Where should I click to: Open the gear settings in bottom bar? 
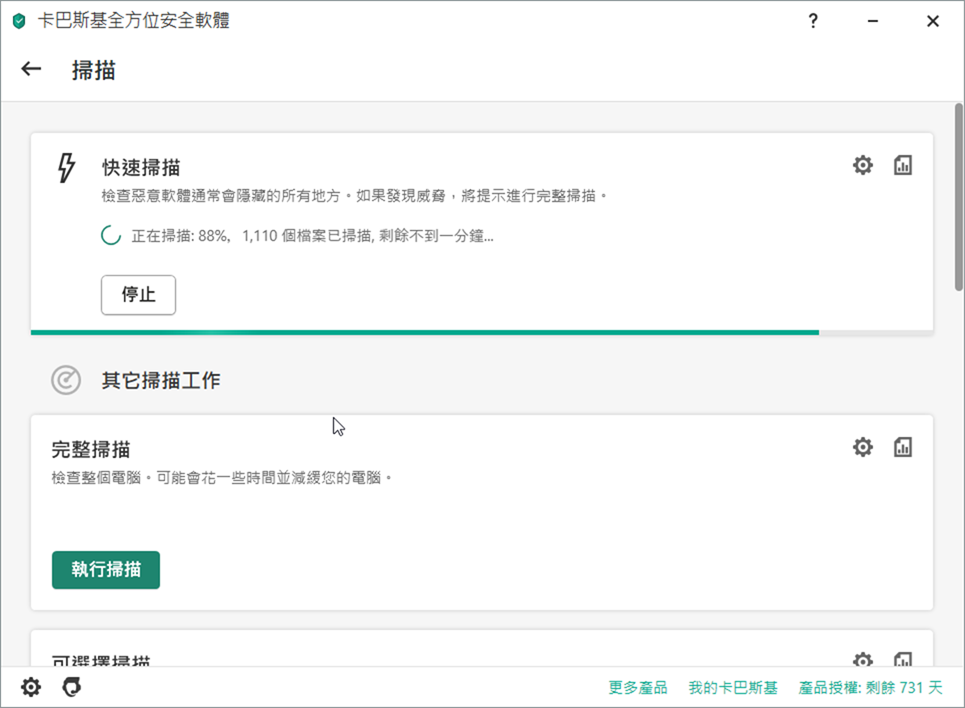click(31, 688)
